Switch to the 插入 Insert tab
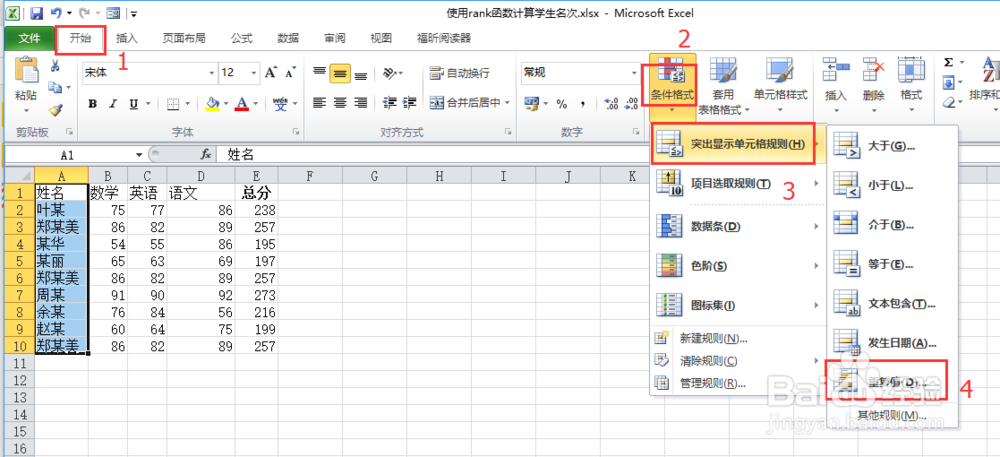 click(126, 38)
